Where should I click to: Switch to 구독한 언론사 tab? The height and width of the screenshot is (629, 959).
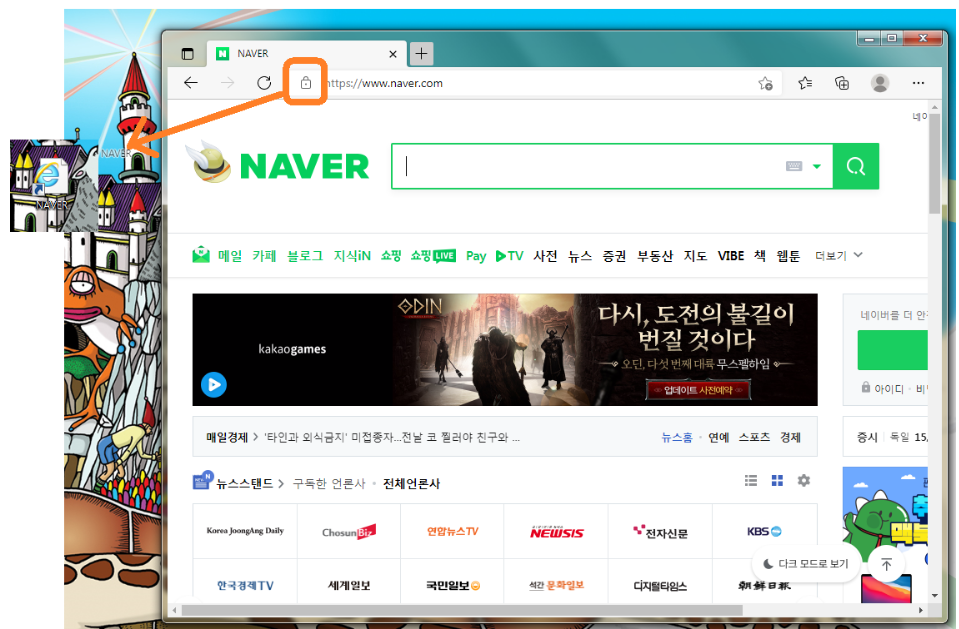click(x=329, y=483)
